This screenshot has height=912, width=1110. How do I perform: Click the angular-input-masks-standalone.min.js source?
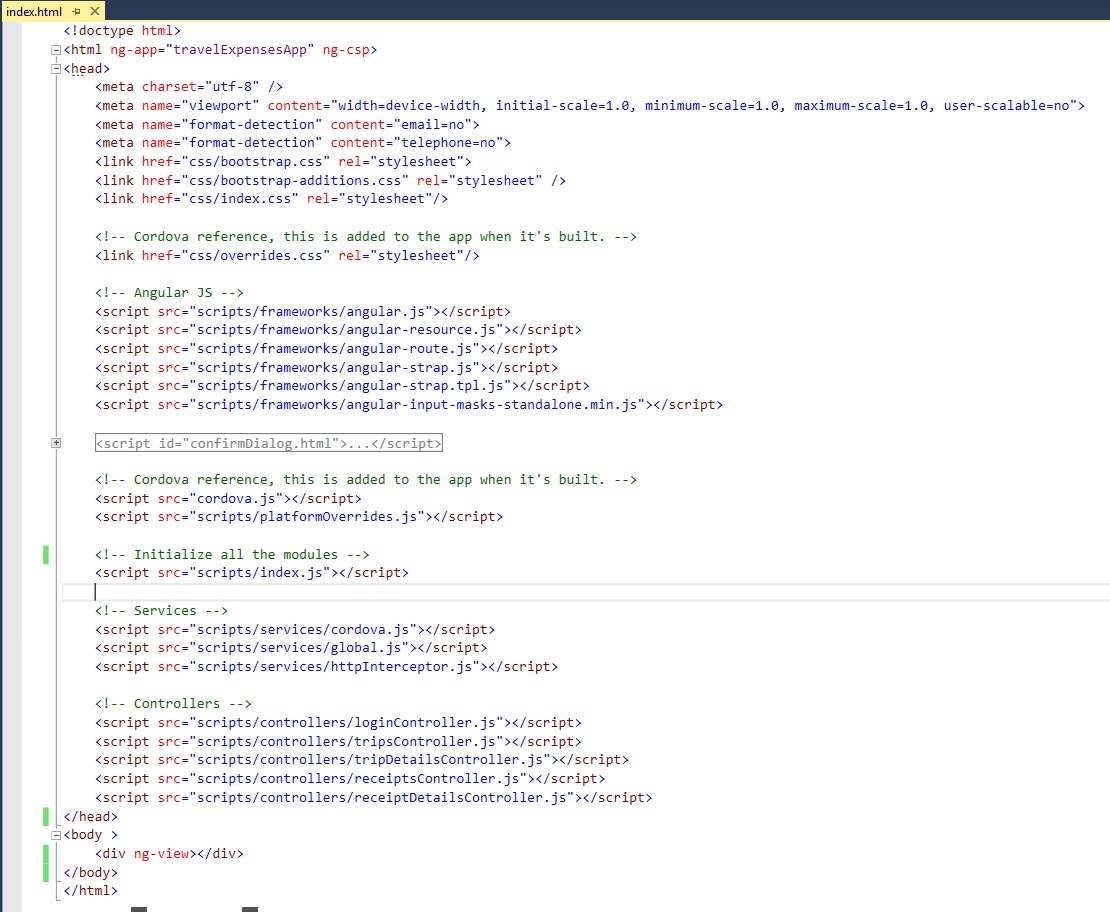[x=417, y=405]
